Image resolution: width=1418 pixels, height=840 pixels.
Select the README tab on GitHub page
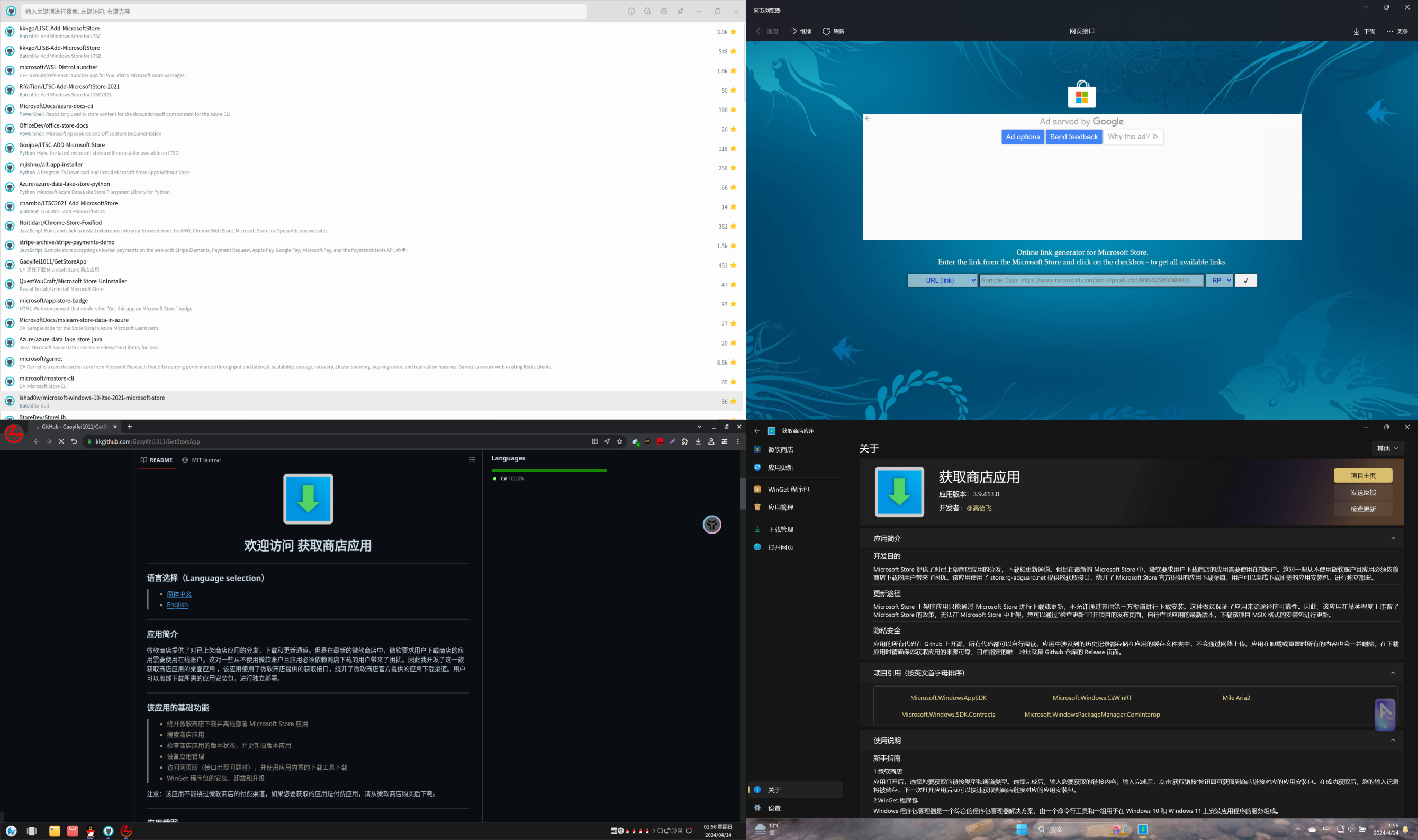tap(156, 460)
